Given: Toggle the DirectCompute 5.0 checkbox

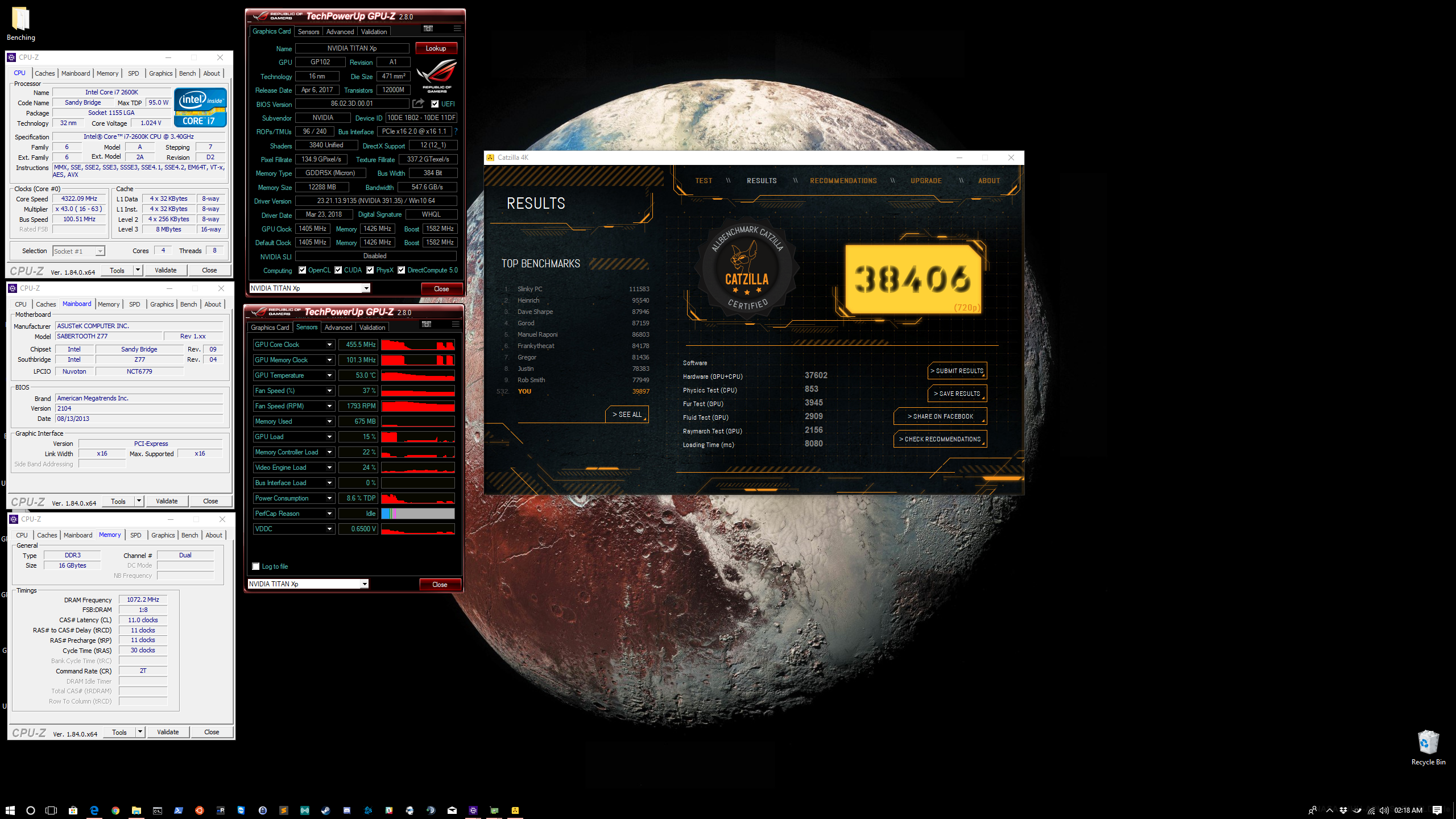Looking at the screenshot, I should (402, 270).
